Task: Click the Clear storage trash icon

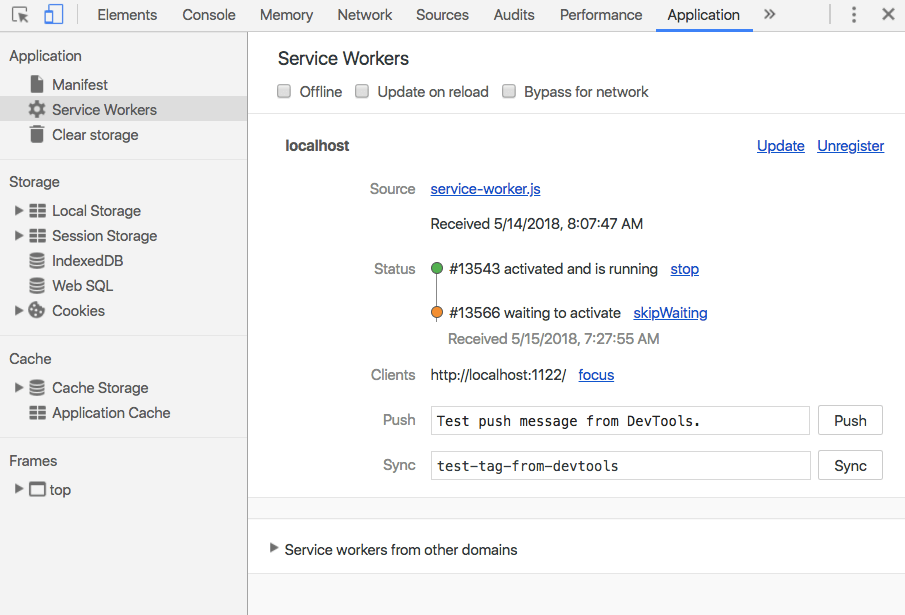Action: (x=37, y=134)
